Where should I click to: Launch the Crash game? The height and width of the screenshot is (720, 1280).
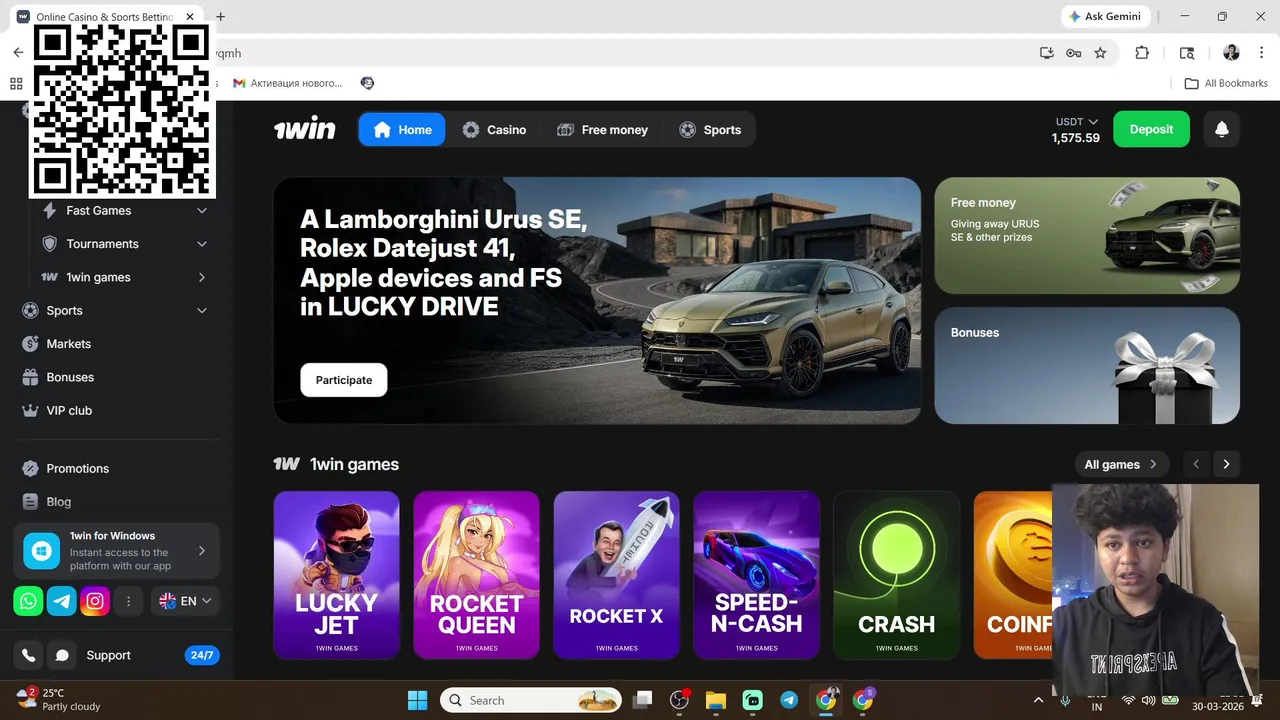[x=896, y=575]
